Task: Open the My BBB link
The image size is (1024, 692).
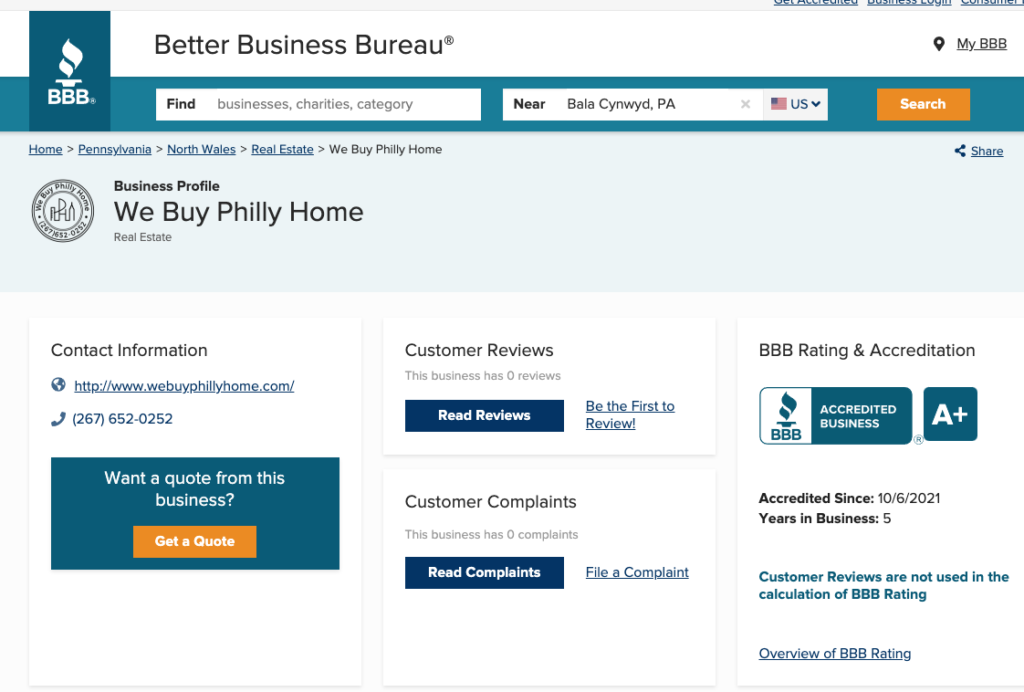Action: point(982,44)
